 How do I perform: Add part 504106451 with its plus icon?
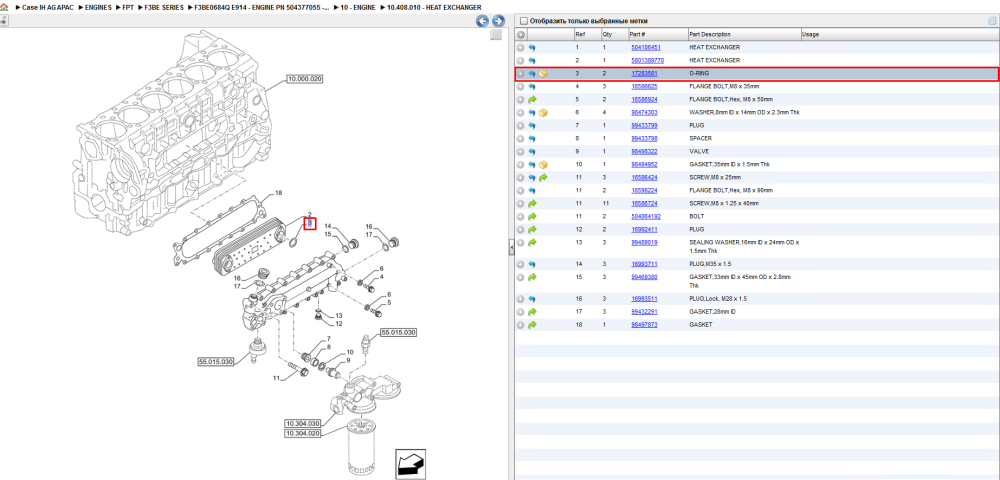pos(521,48)
